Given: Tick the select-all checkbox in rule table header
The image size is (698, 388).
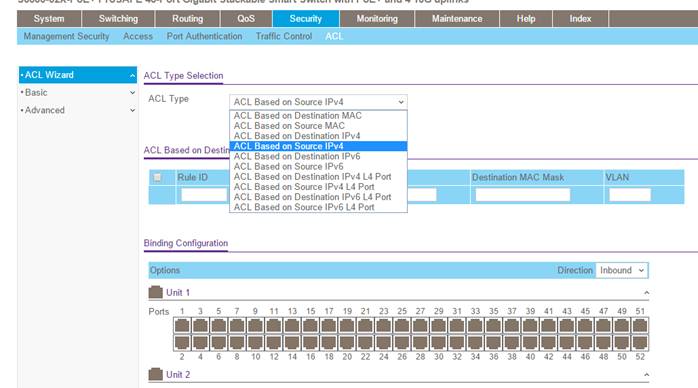Looking at the screenshot, I should (x=157, y=178).
